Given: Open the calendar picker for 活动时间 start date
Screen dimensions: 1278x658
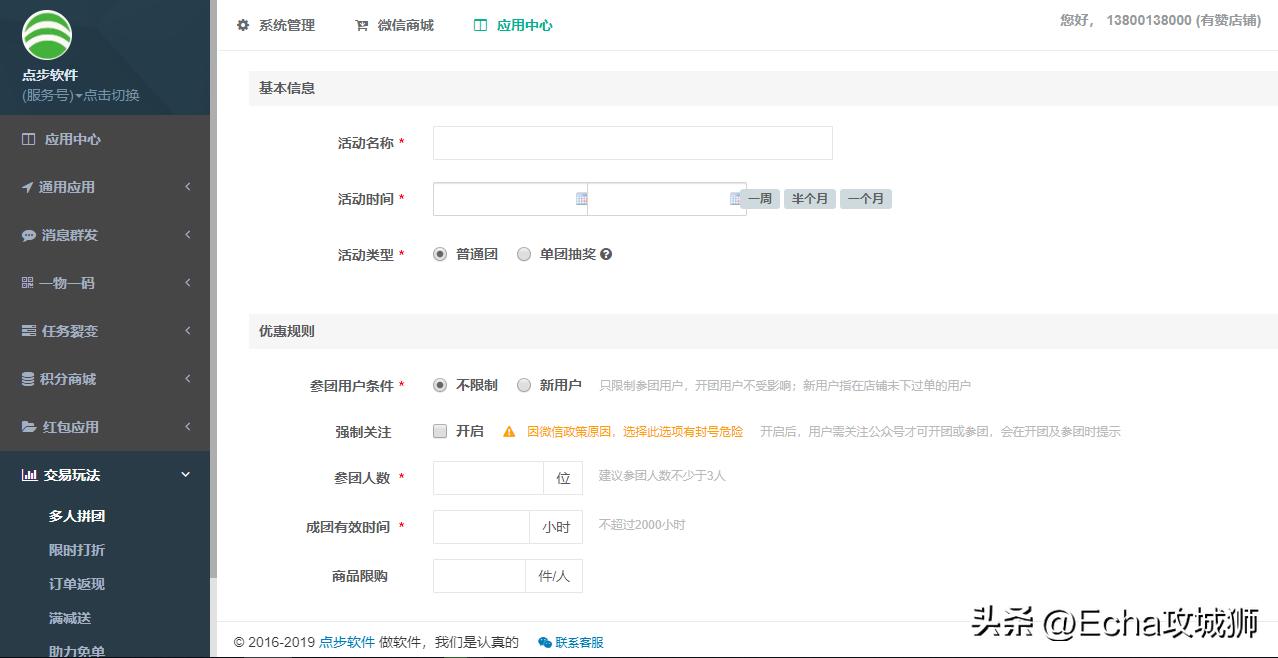Looking at the screenshot, I should coord(580,199).
